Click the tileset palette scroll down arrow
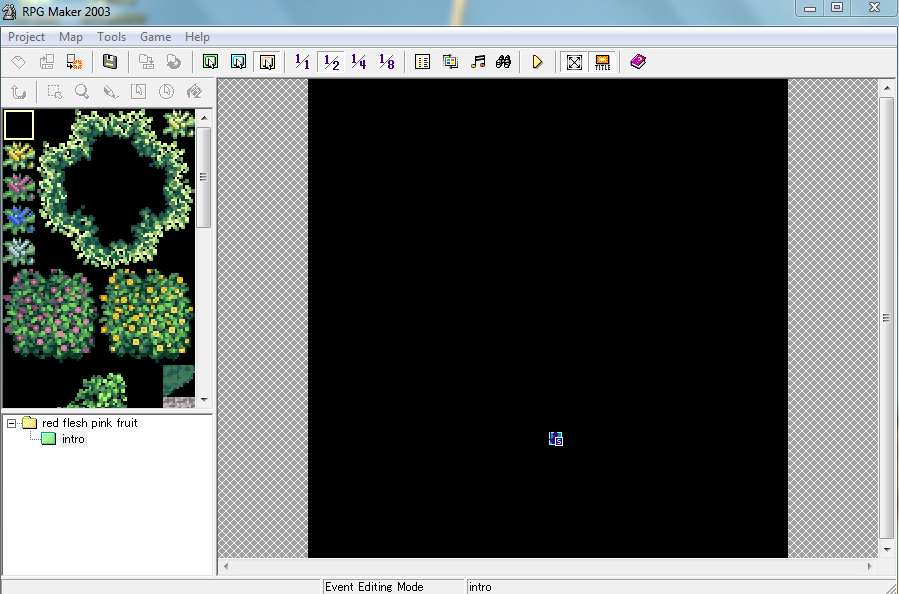The height and width of the screenshot is (594, 899). point(204,399)
